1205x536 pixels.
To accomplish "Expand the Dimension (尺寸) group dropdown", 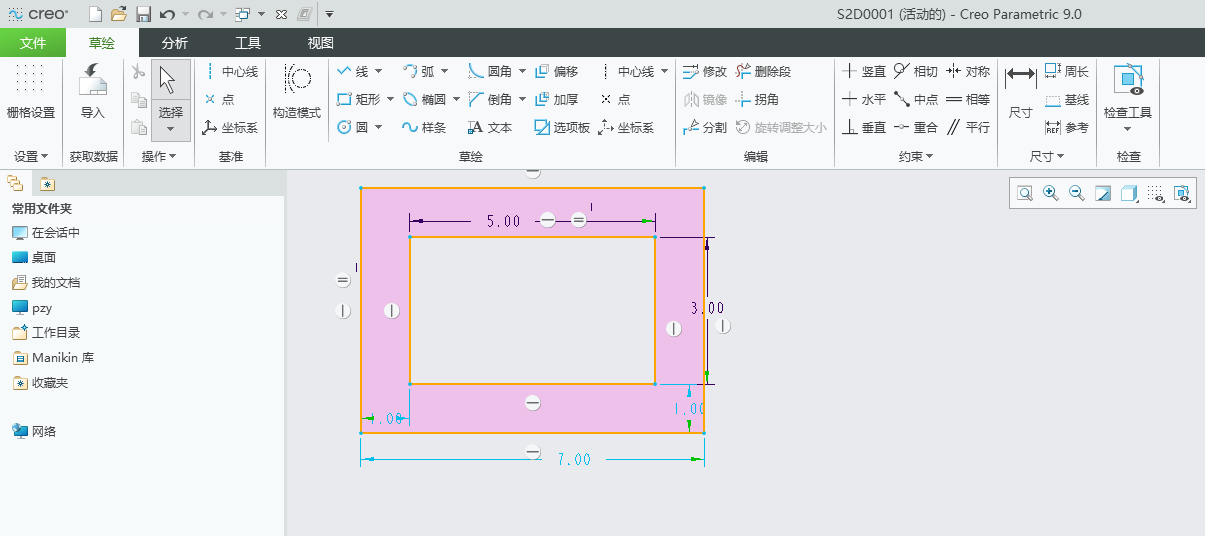I will tap(1047, 157).
